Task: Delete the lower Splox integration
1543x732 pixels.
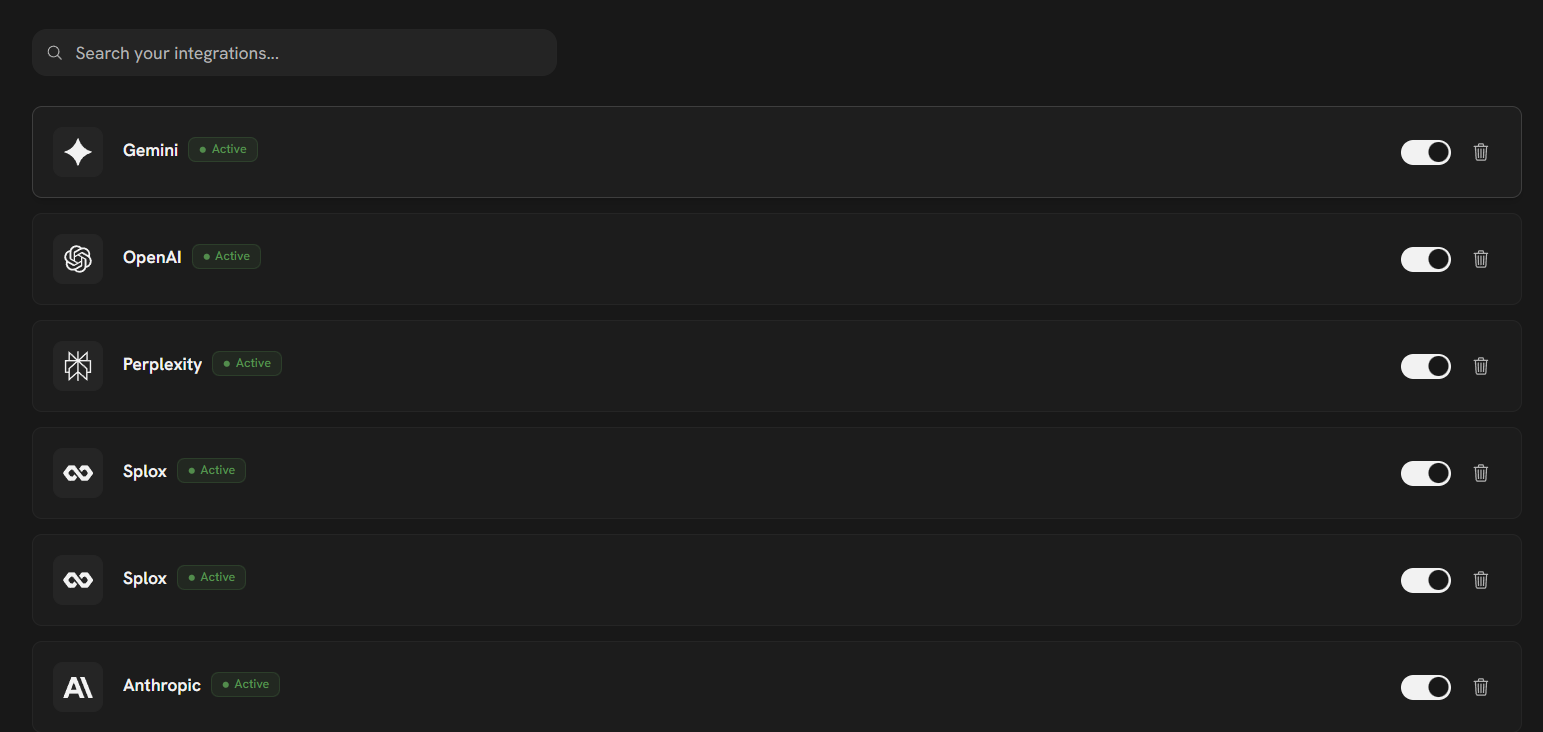Action: [1481, 580]
